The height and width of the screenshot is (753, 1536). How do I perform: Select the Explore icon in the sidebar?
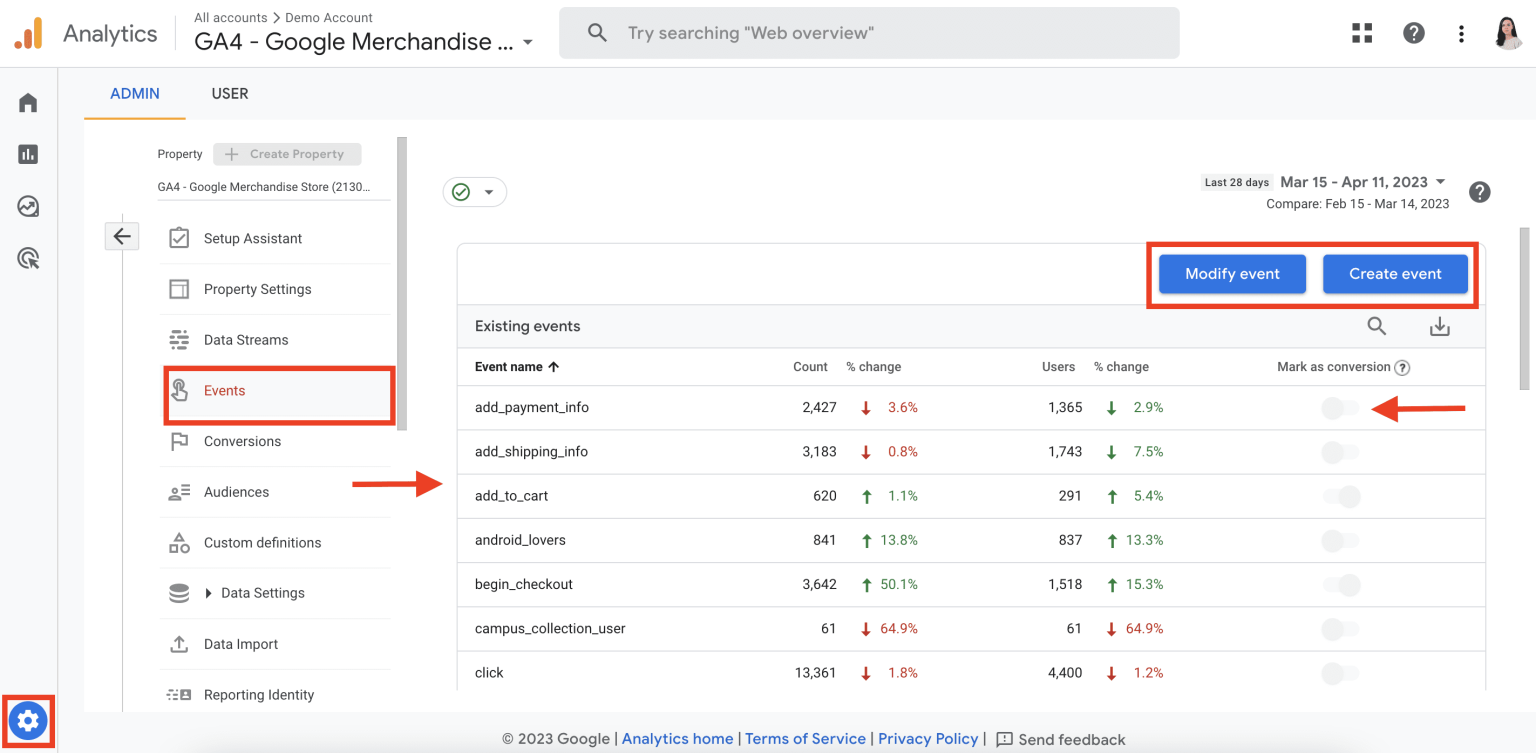(27, 206)
